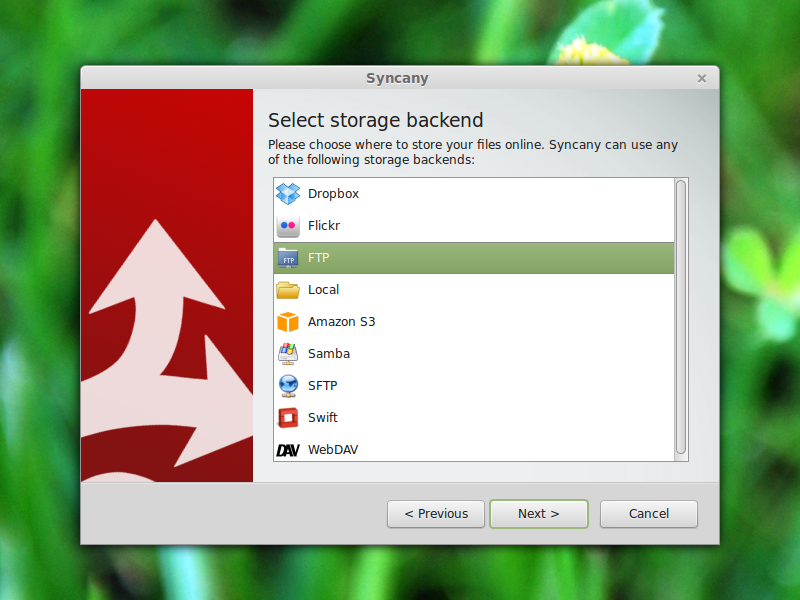The height and width of the screenshot is (600, 800).
Task: Click the backend list vertical scrollbar
Action: [681, 317]
